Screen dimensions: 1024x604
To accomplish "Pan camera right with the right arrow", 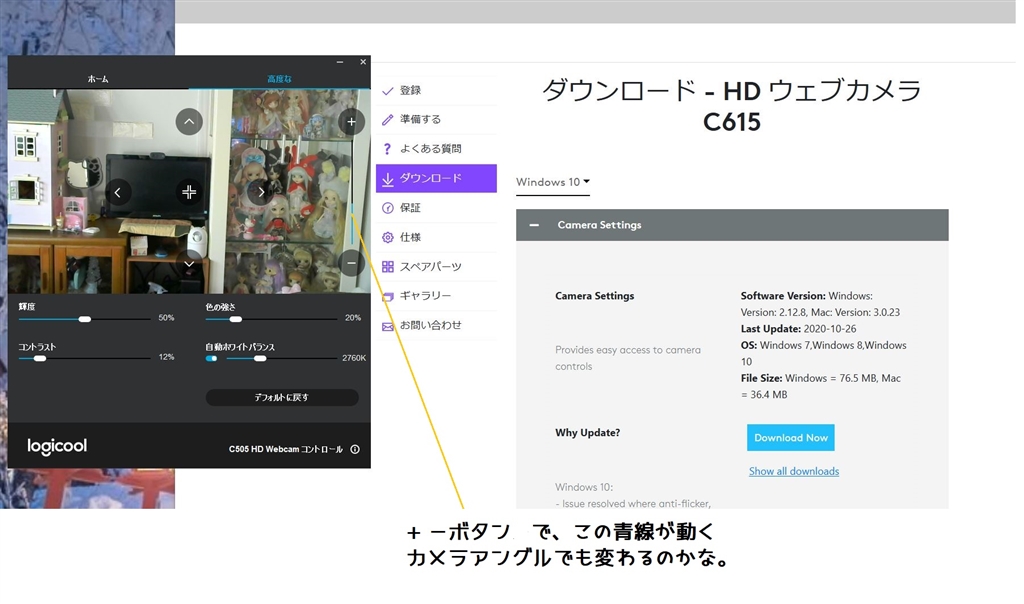I will [x=261, y=192].
